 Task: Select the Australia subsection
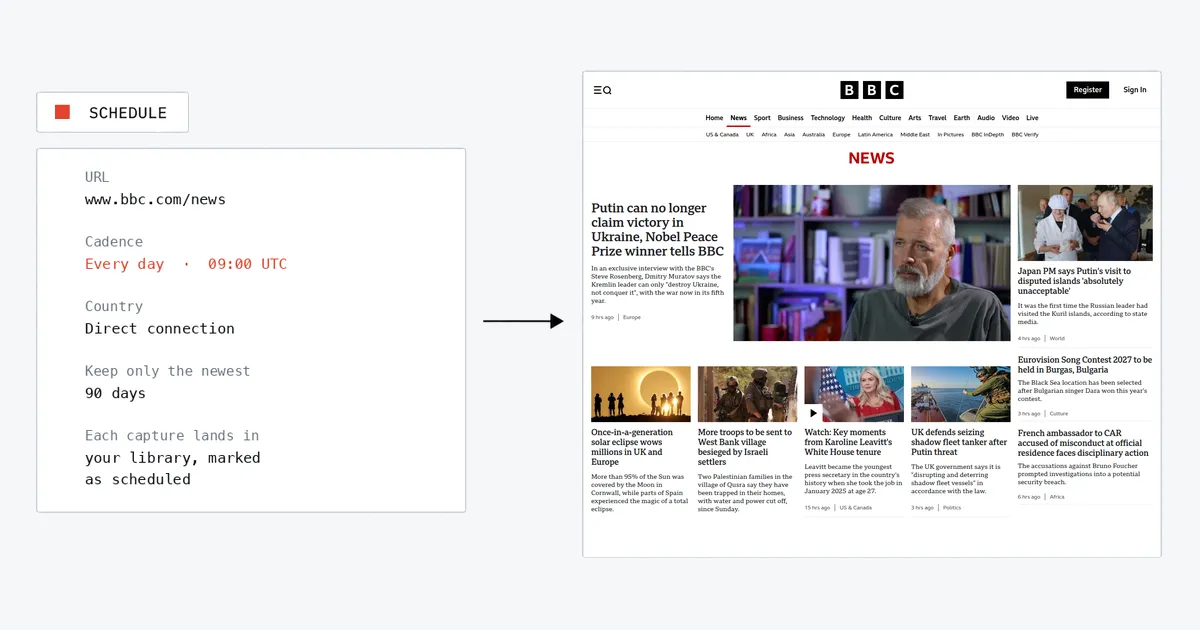813,134
